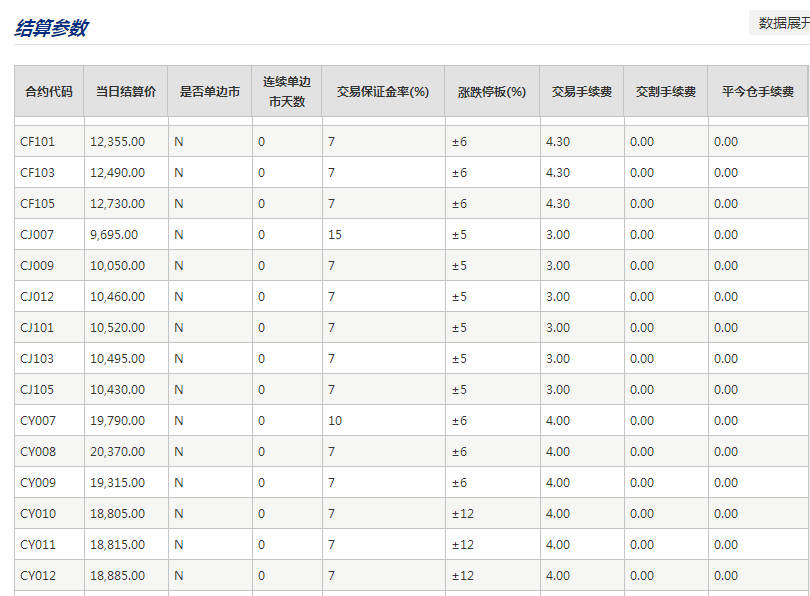The width and height of the screenshot is (810, 596).
Task: Click settlement price 20,370.00
Action: pos(117,451)
